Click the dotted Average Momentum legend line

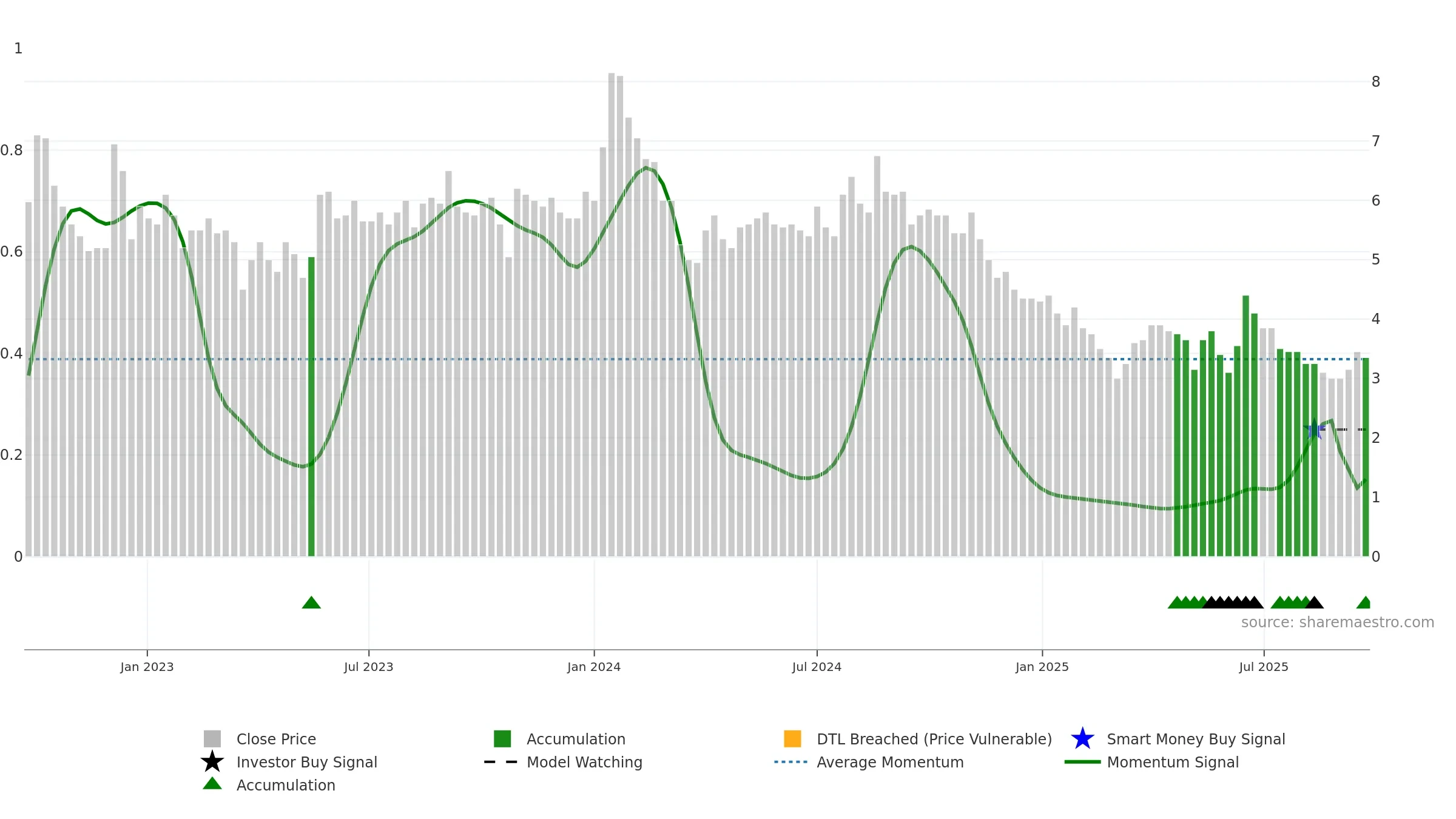tap(790, 761)
